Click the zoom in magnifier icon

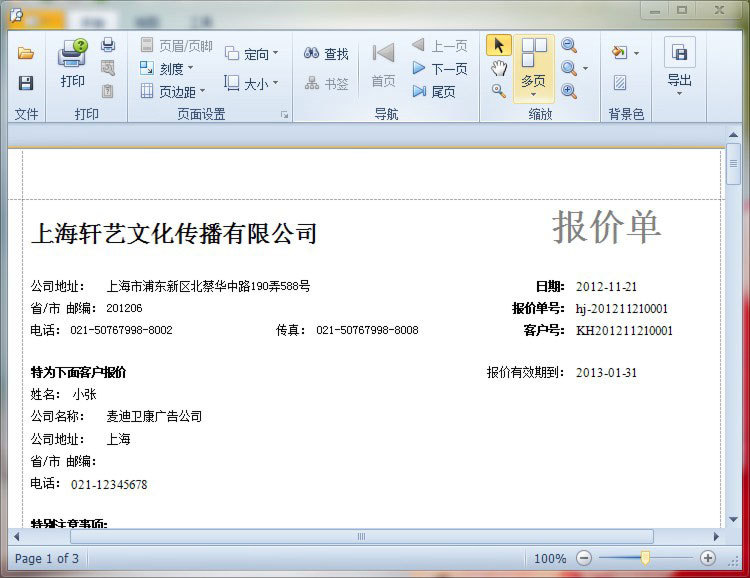pos(568,90)
